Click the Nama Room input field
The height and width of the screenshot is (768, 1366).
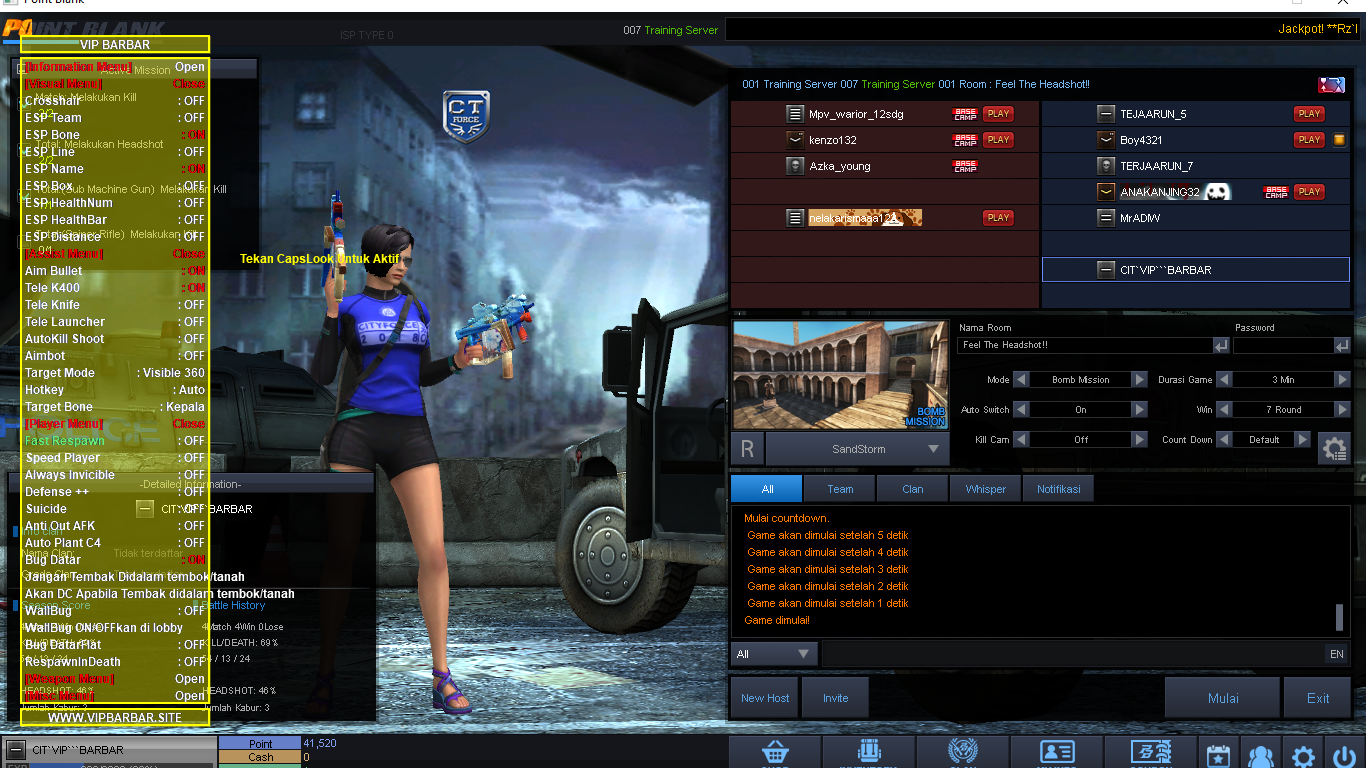[x=1085, y=345]
